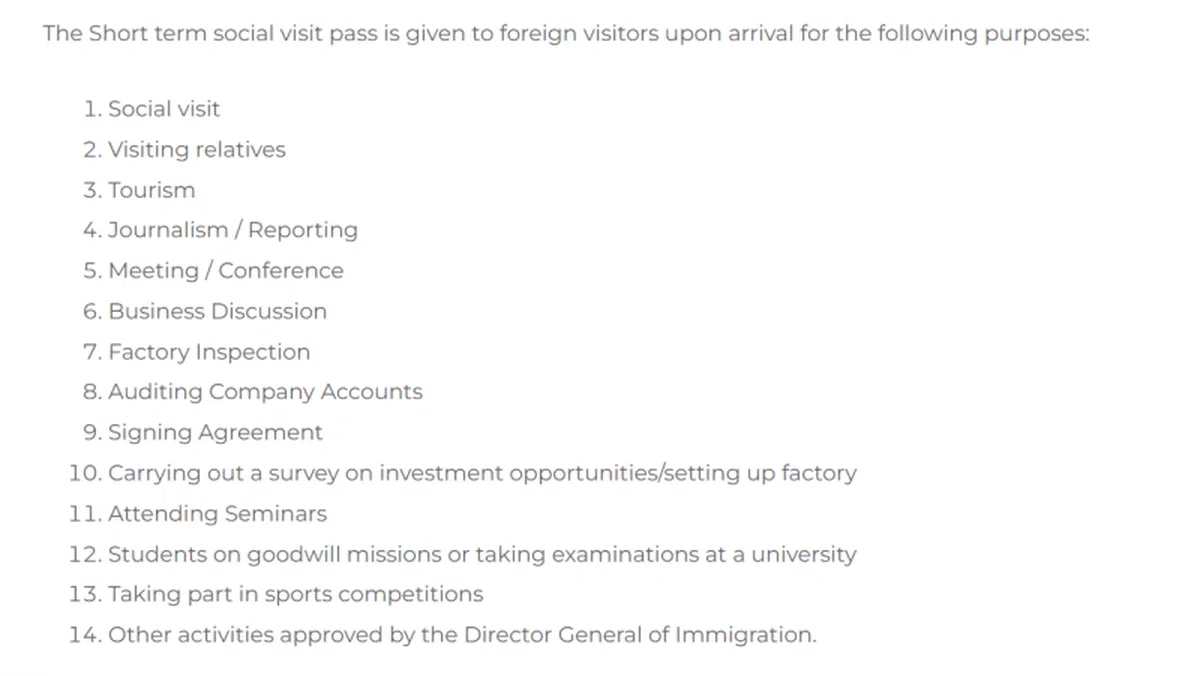Click the 'Tourism' list item
The height and width of the screenshot is (676, 1200).
(x=151, y=190)
